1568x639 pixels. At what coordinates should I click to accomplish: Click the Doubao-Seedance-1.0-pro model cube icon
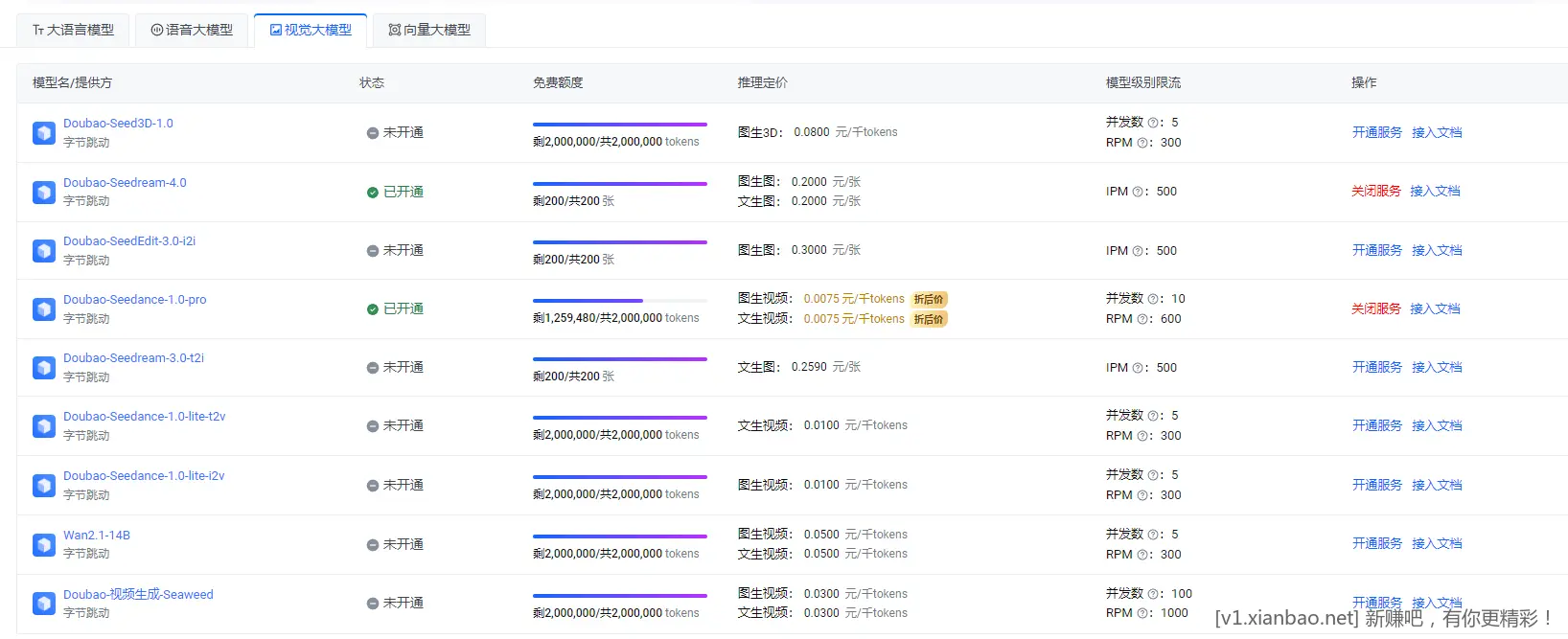[44, 309]
